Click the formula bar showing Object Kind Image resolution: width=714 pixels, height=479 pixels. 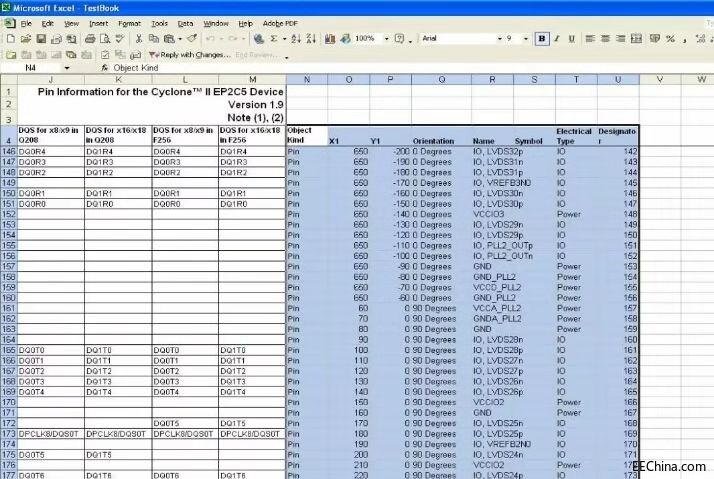point(410,68)
